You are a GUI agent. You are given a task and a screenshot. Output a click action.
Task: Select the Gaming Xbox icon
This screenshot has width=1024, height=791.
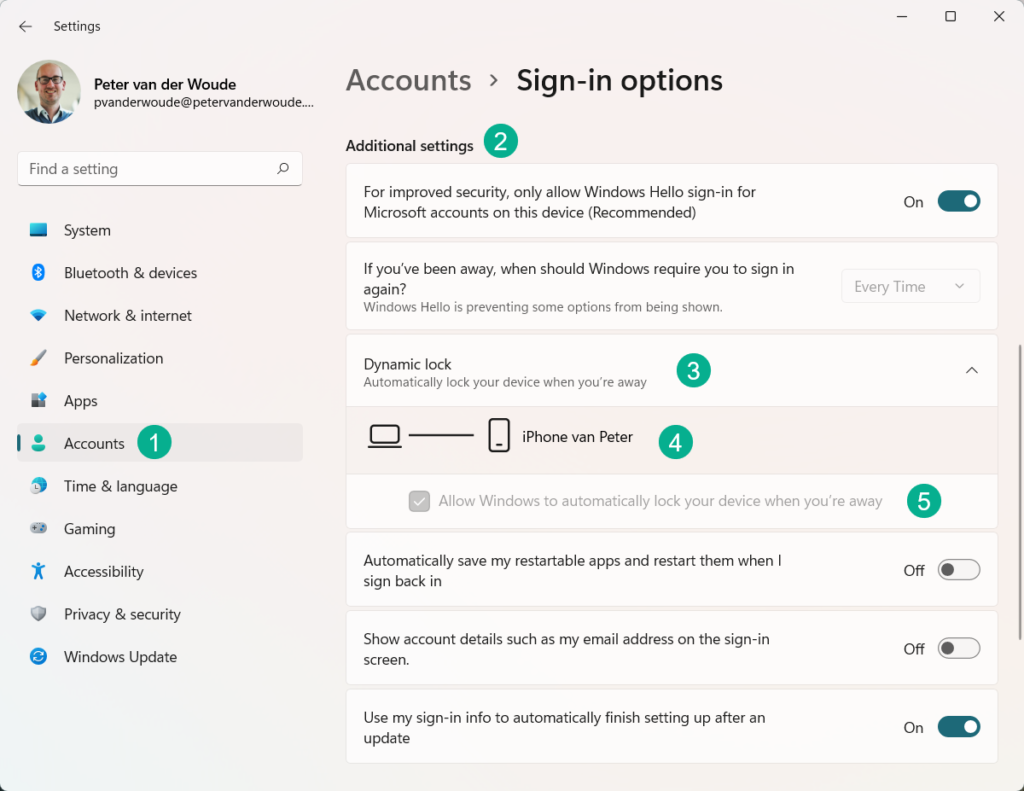(x=36, y=528)
